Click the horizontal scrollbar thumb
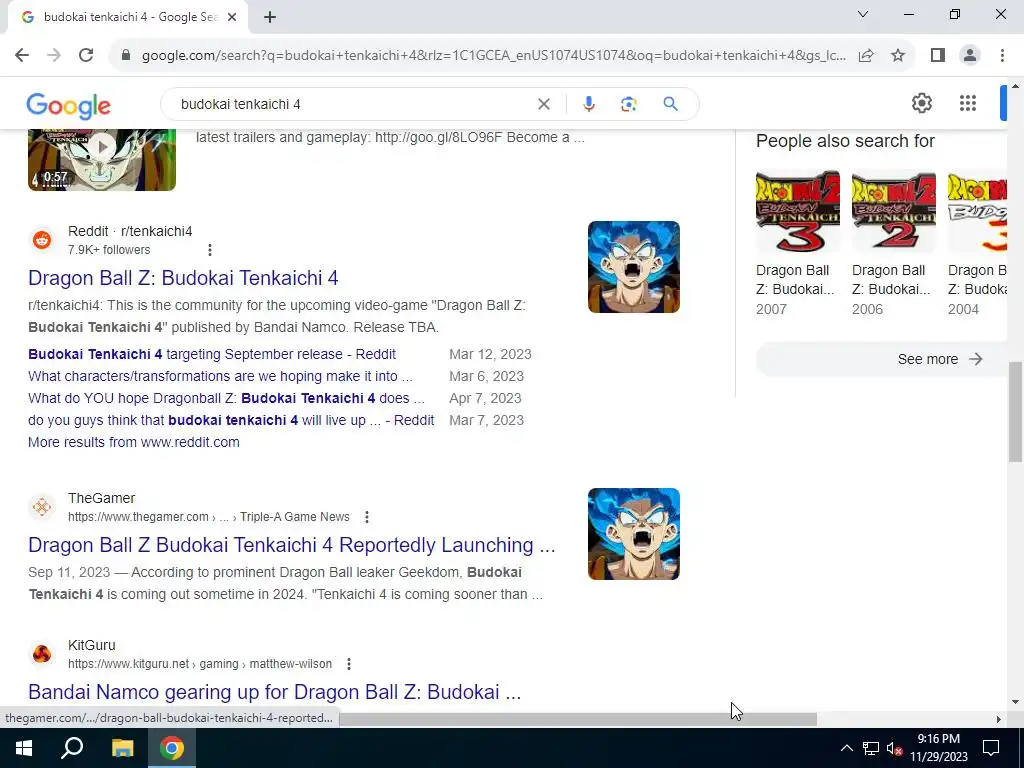Viewport: 1024px width, 768px height. point(578,719)
